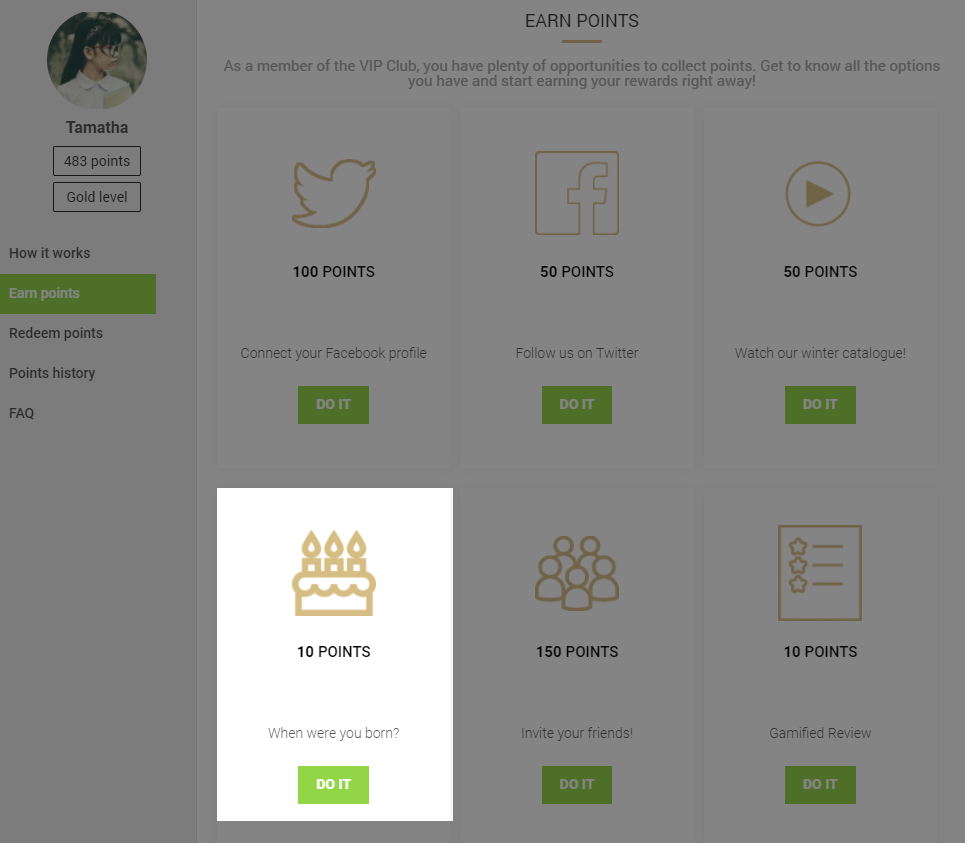This screenshot has height=843, width=965.
Task: Open Tamatha's profile avatar photo
Action: click(x=97, y=60)
